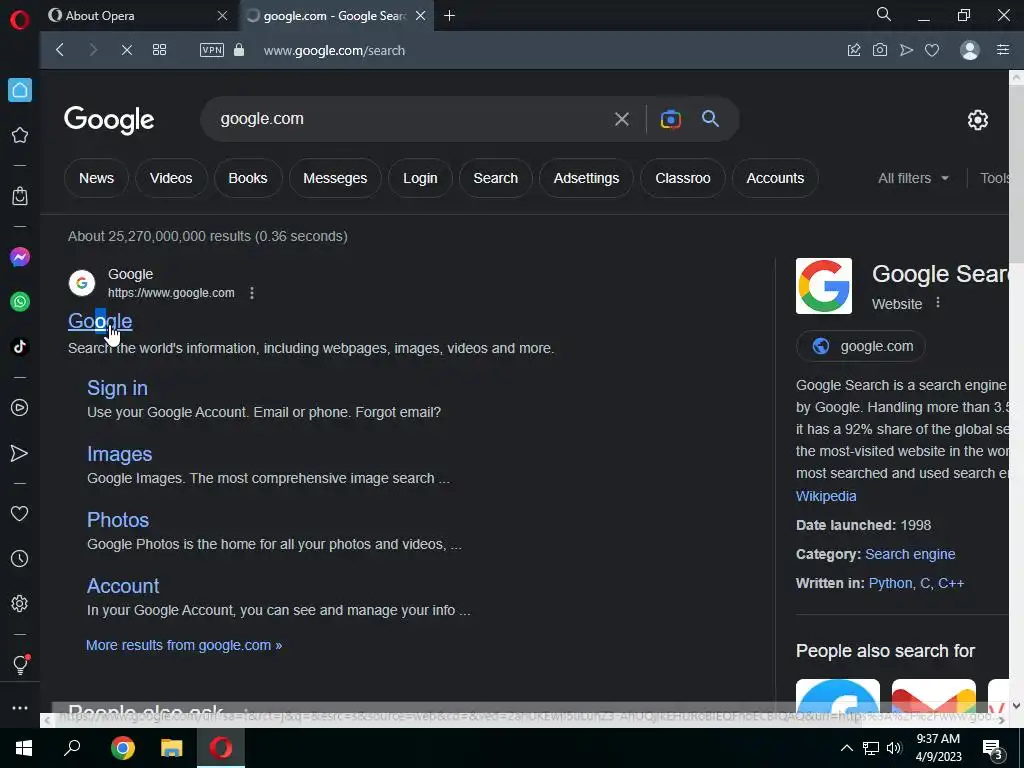Open the Opera main menu logo
Screen dimensions: 1024x768
(x=20, y=20)
